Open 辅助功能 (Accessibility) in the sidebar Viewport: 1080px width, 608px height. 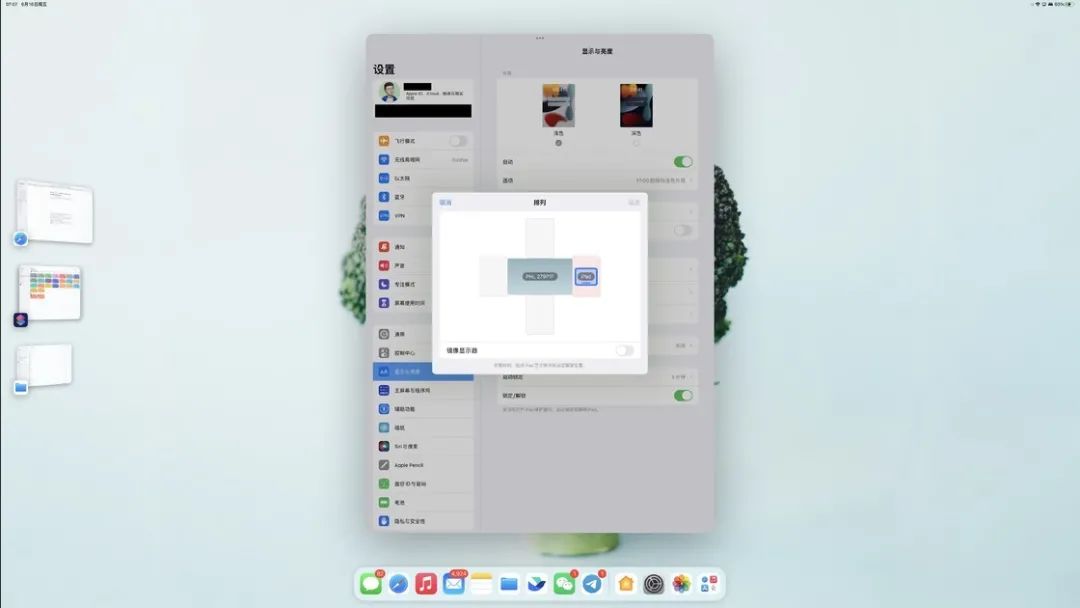pyautogui.click(x=423, y=409)
